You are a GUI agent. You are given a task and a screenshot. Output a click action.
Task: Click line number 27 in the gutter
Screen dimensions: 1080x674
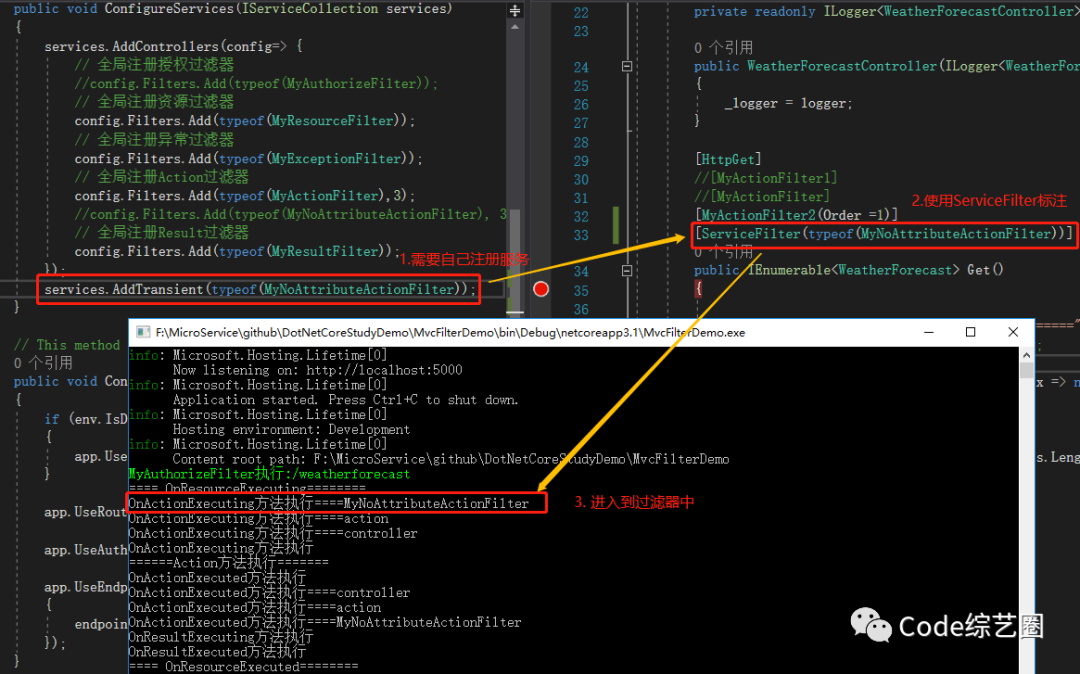(x=581, y=123)
